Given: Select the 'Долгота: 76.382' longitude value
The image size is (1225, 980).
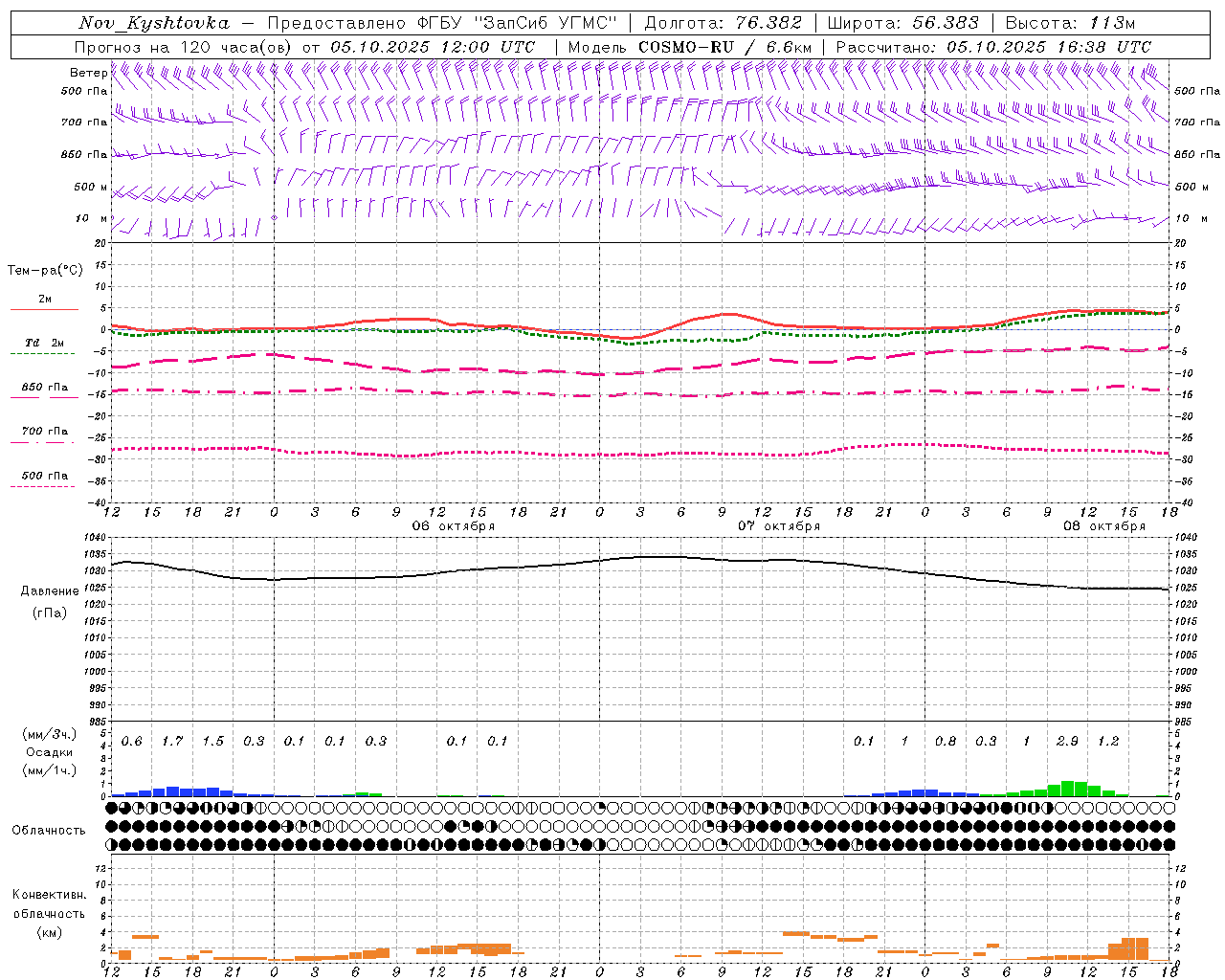Looking at the screenshot, I should [724, 23].
